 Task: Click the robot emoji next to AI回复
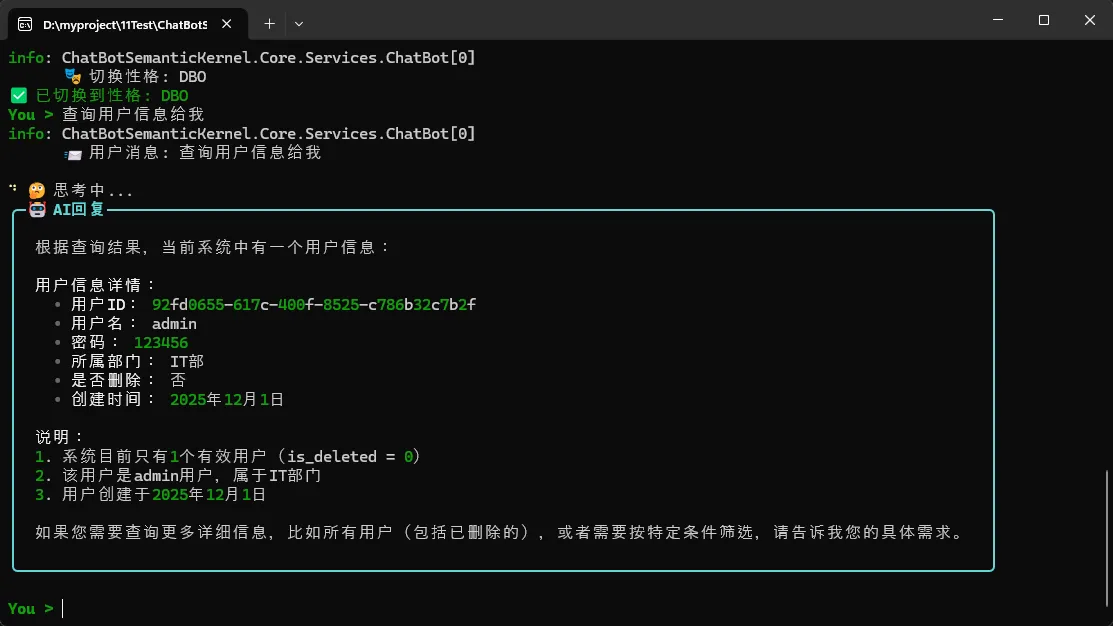[x=38, y=210]
